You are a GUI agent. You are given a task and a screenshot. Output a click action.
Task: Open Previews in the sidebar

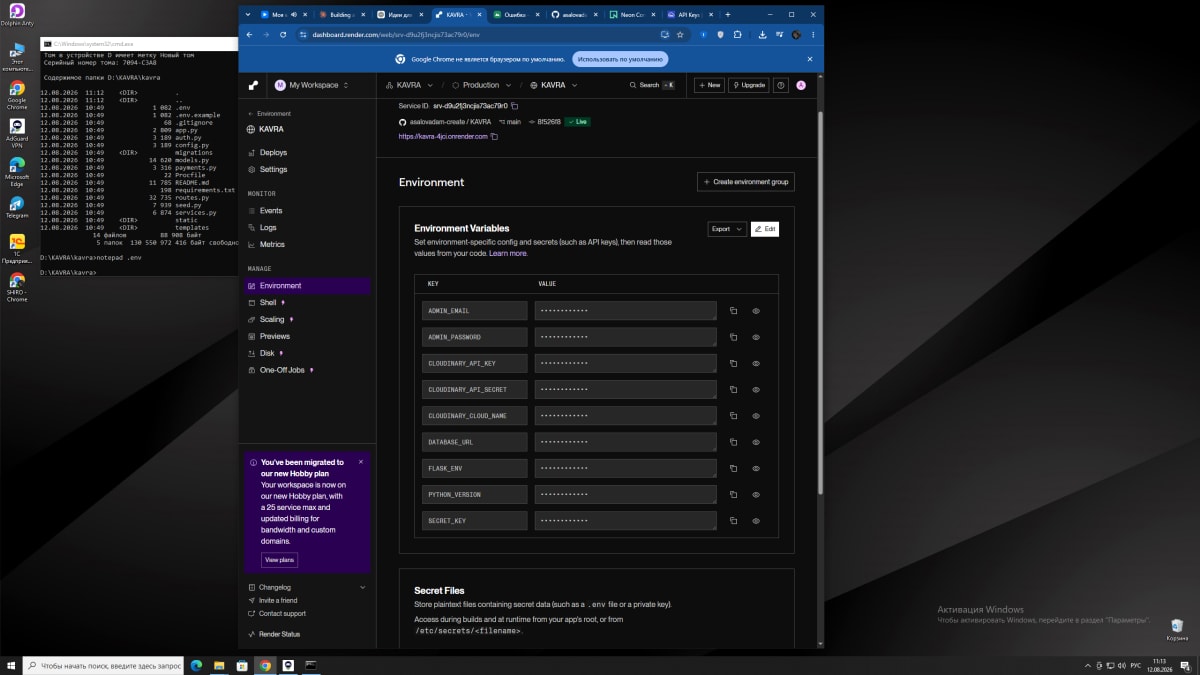point(274,336)
